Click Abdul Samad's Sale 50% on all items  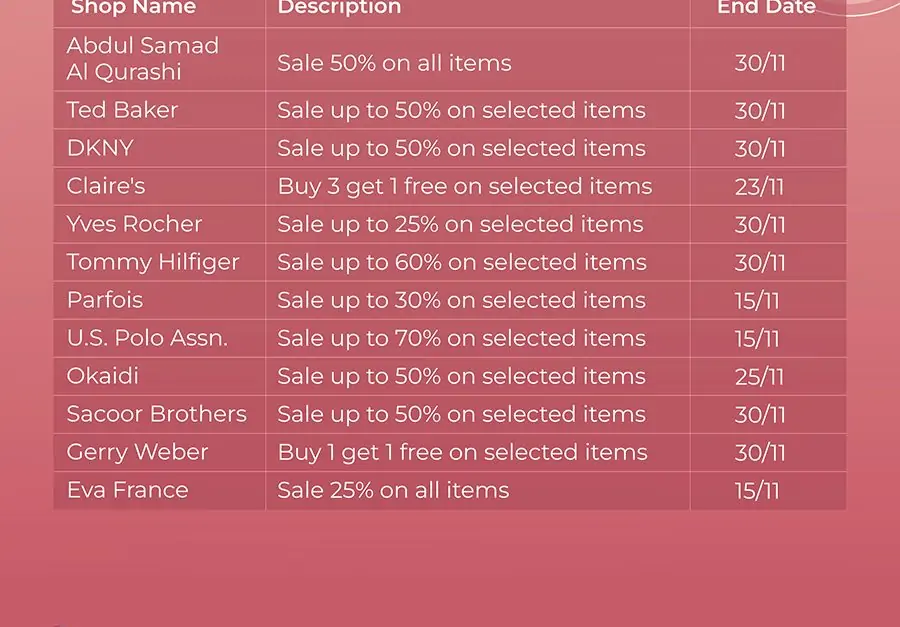(394, 63)
